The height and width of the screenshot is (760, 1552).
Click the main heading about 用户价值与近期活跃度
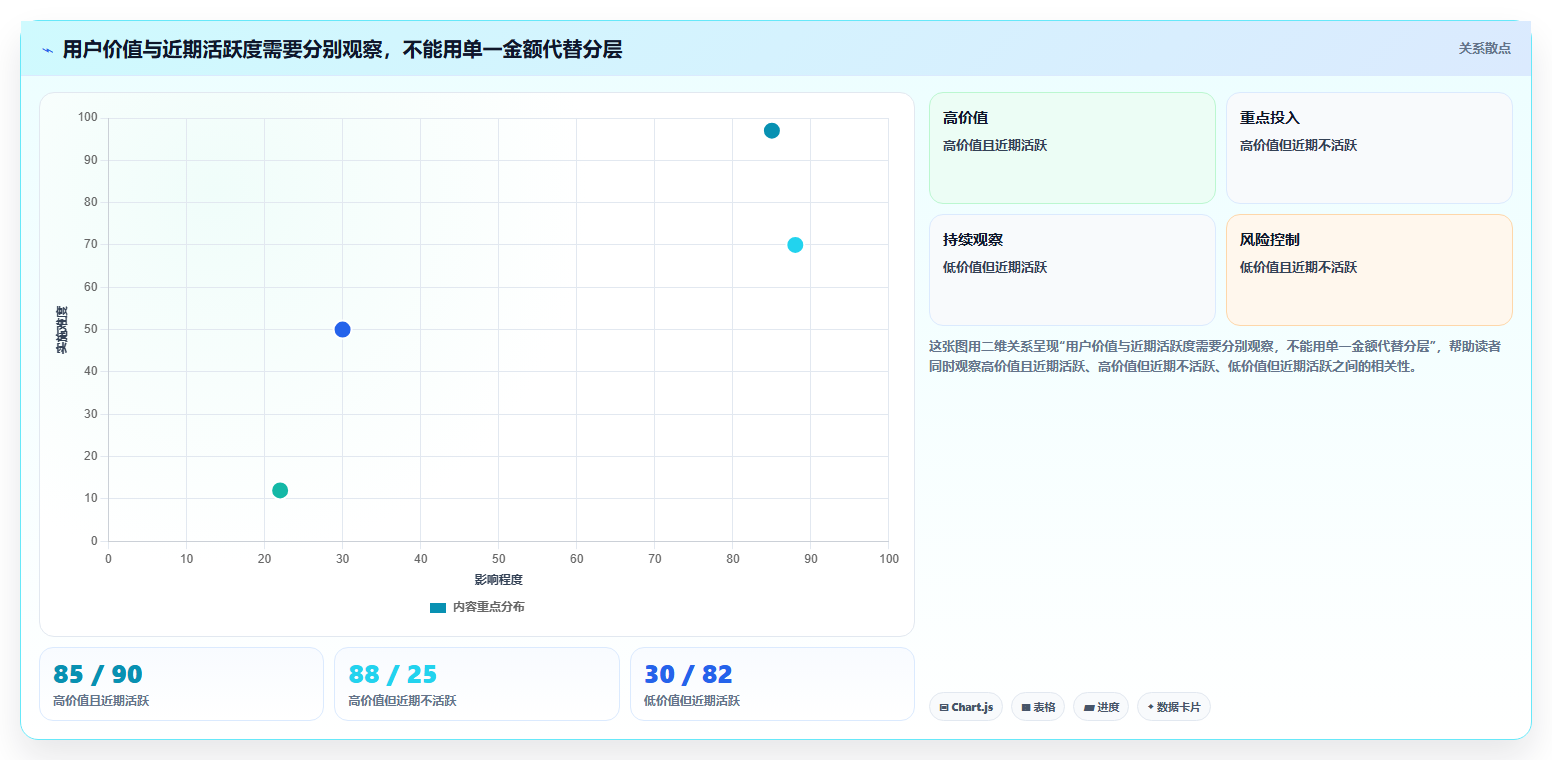coord(342,50)
